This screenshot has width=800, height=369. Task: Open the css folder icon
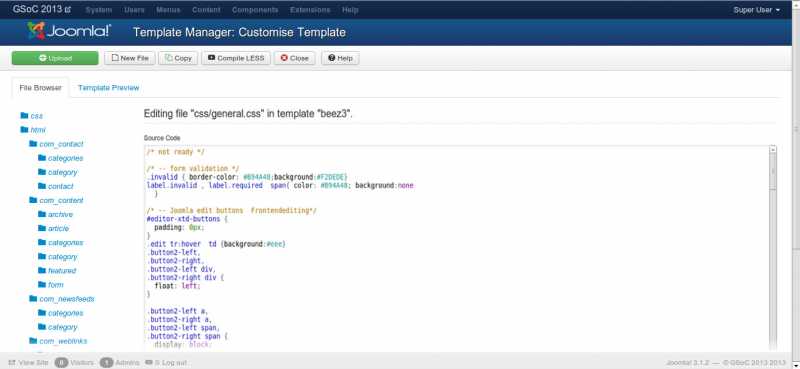click(24, 116)
